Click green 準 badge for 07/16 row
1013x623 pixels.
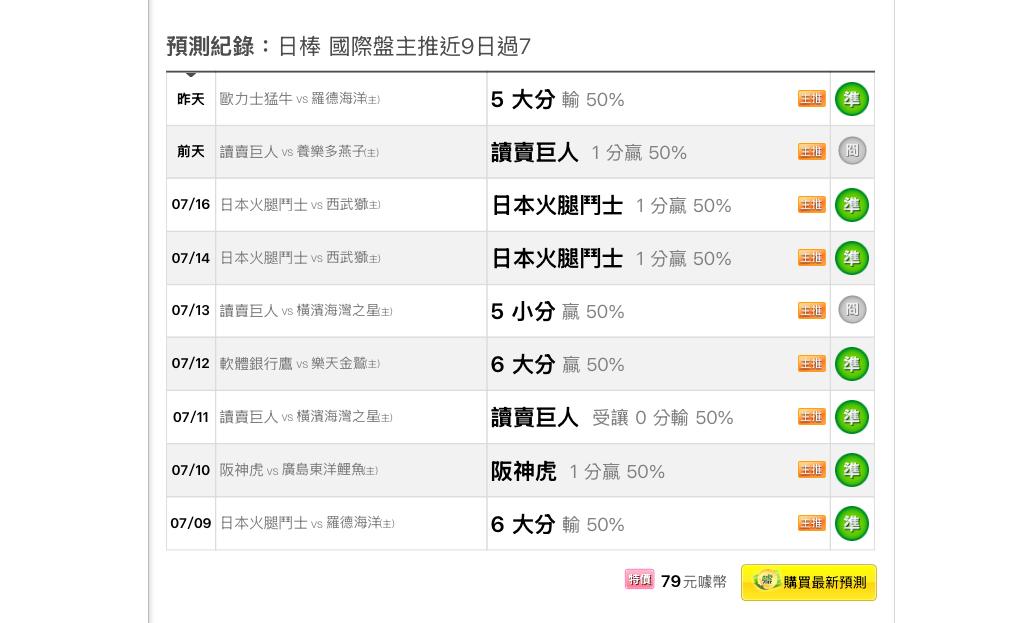click(851, 205)
